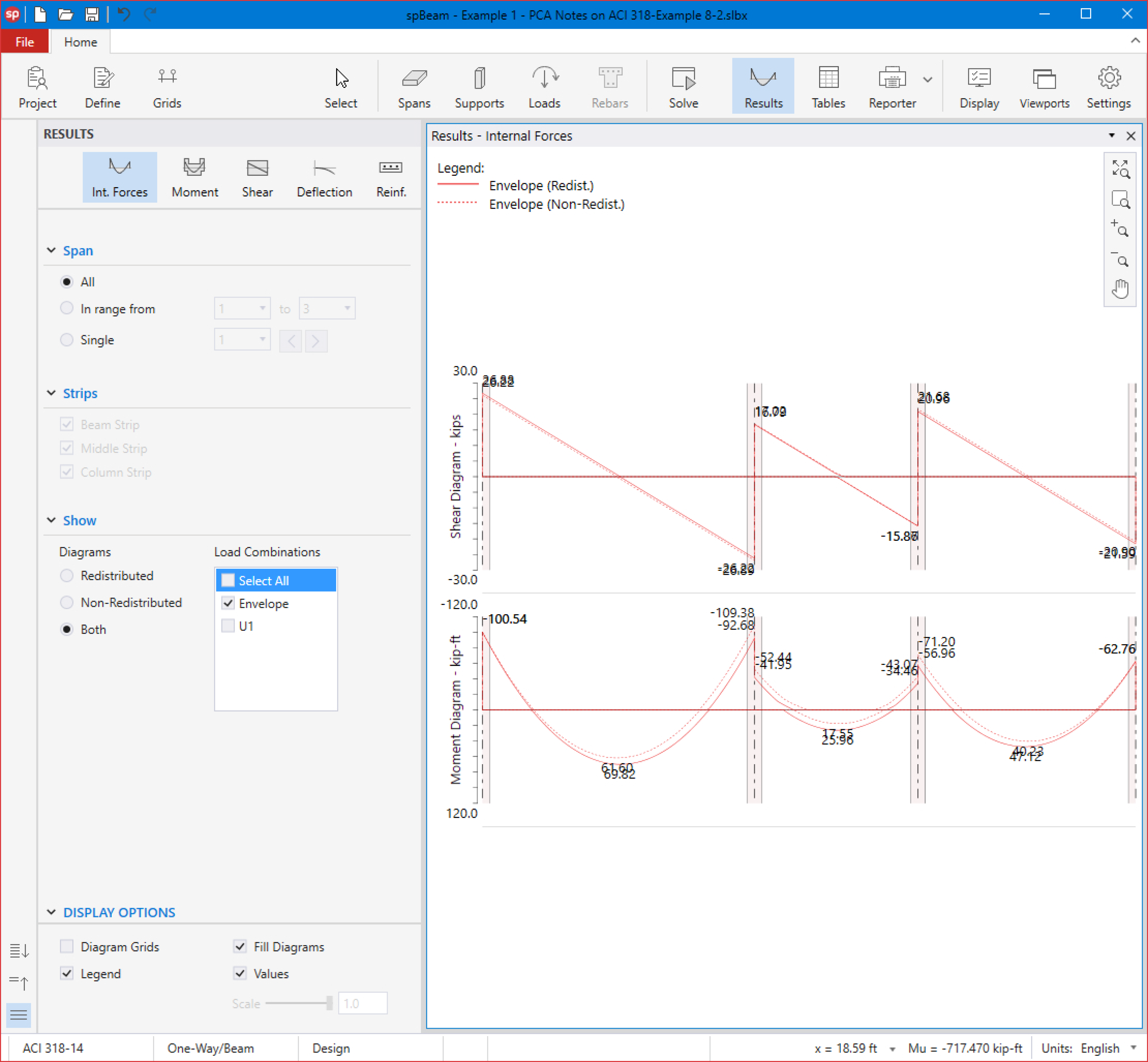Collapse the DISPLAY OPTIONS section

click(51, 912)
